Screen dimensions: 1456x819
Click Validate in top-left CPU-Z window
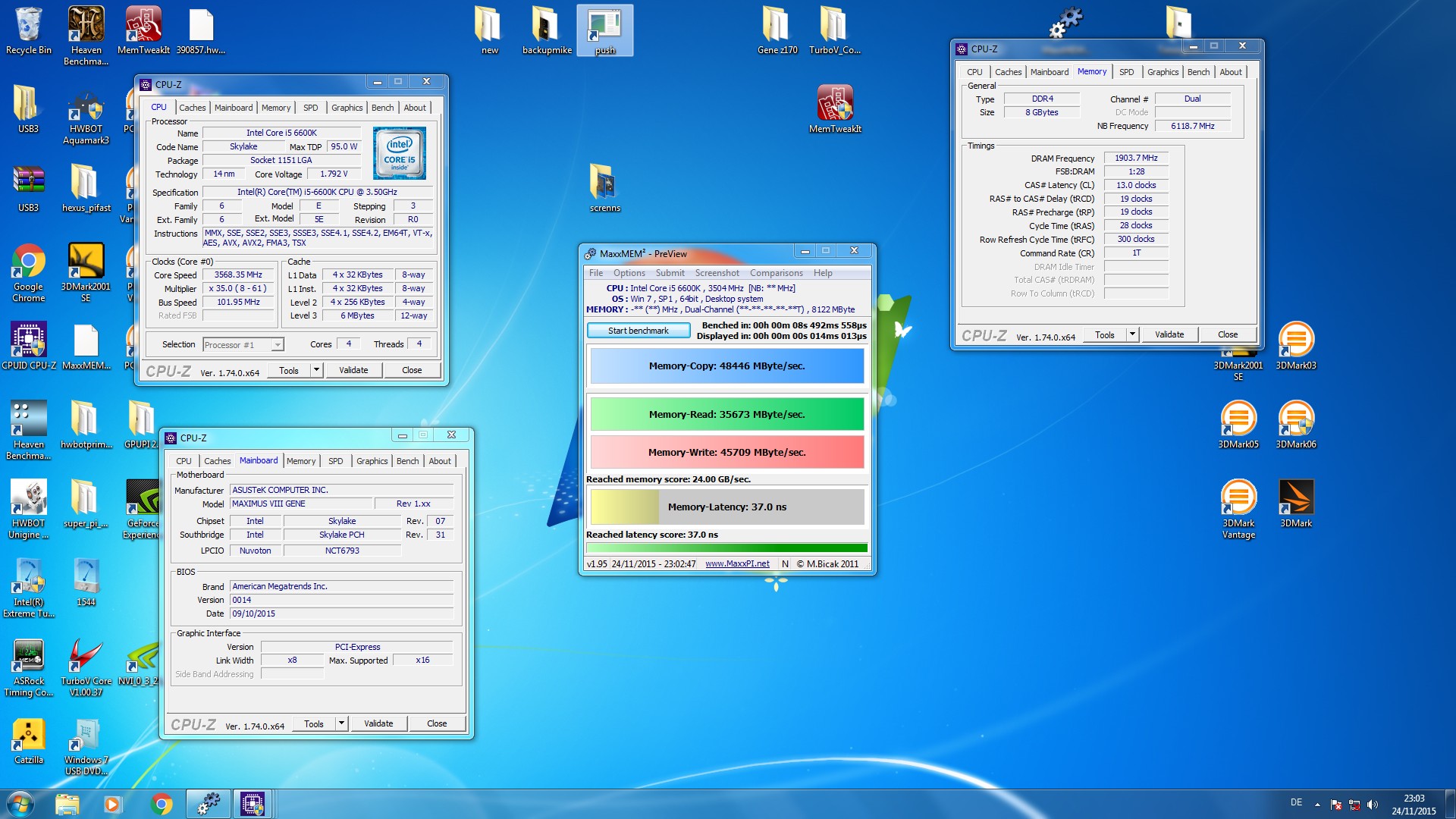coord(353,370)
